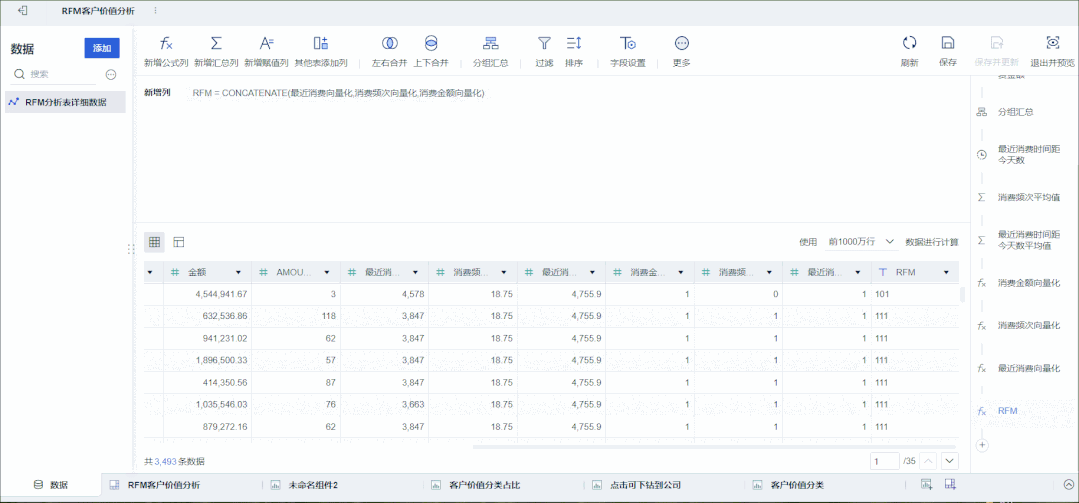Click the 新增汇总列 sigma icon
Screen dimensions: 1079x503
click(216, 43)
